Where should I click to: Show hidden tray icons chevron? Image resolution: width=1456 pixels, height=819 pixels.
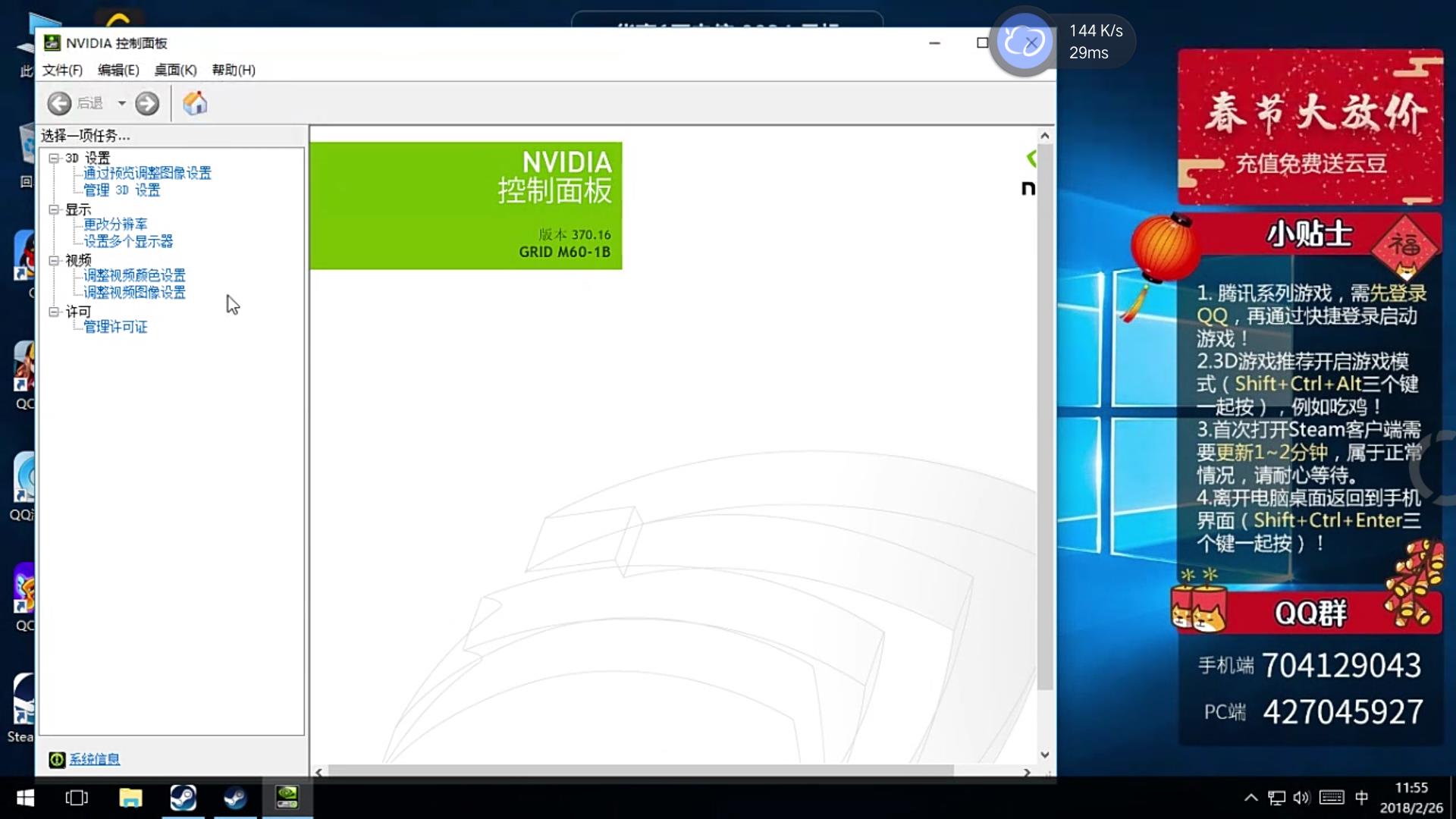1251,798
